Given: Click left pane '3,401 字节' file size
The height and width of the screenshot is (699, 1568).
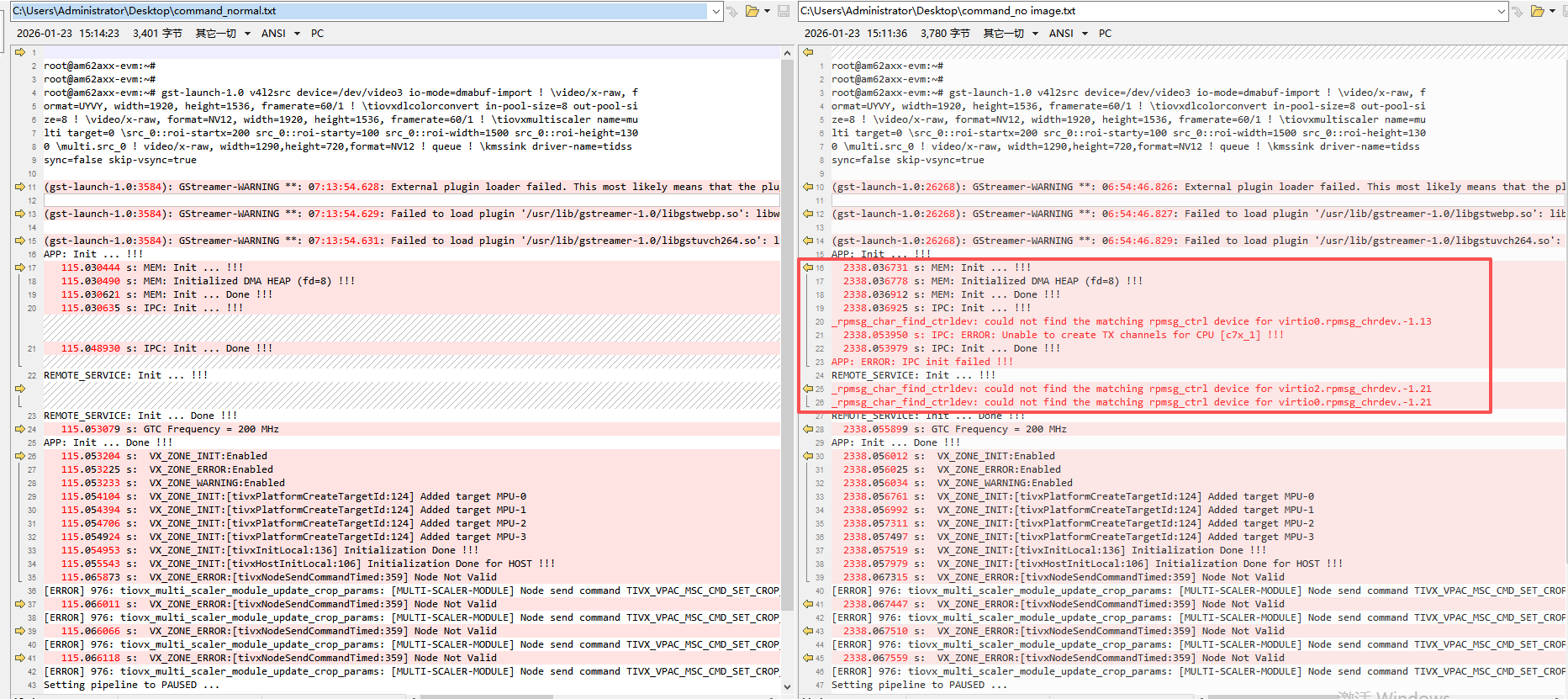Looking at the screenshot, I should tap(157, 34).
